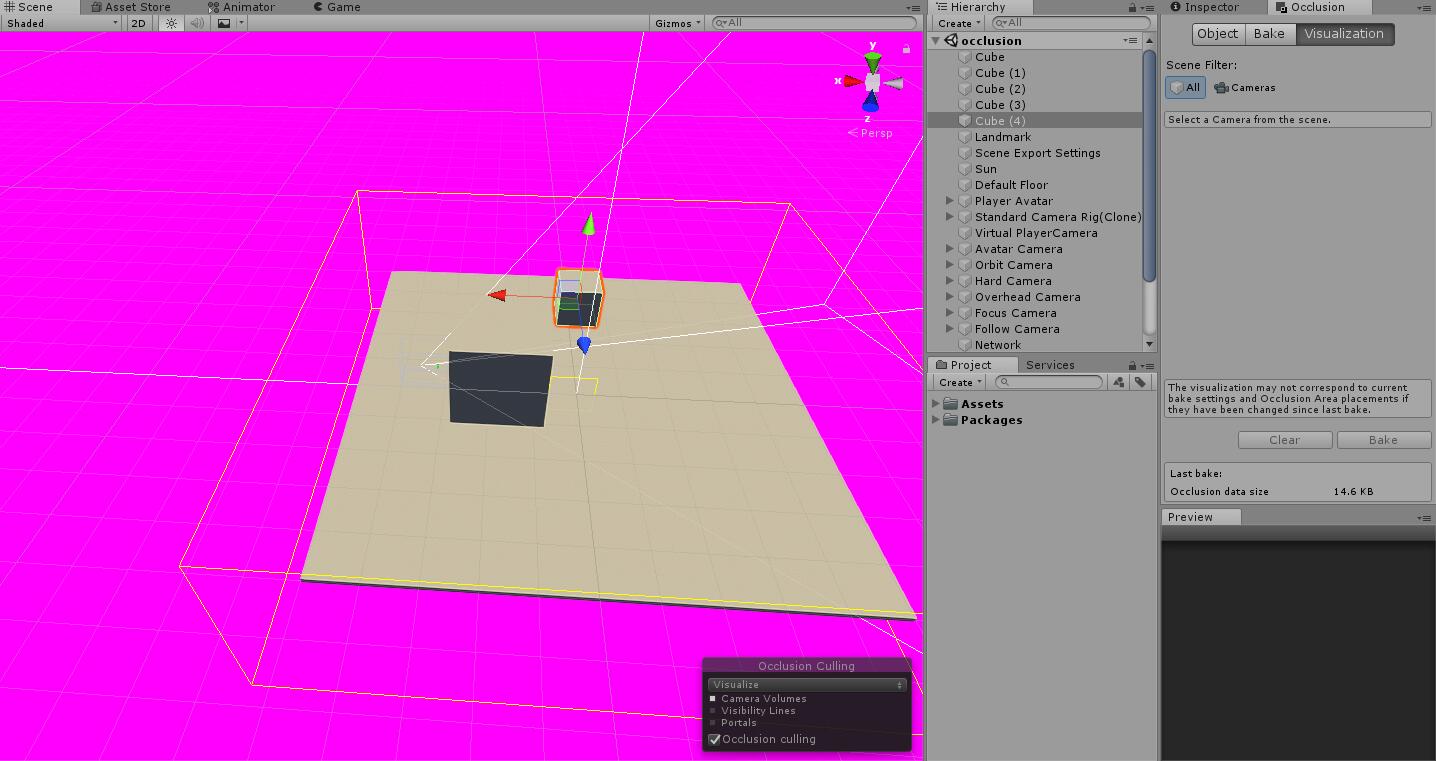Select Default Floor in the Hierarchy
This screenshot has height=761, width=1436.
(x=1011, y=185)
